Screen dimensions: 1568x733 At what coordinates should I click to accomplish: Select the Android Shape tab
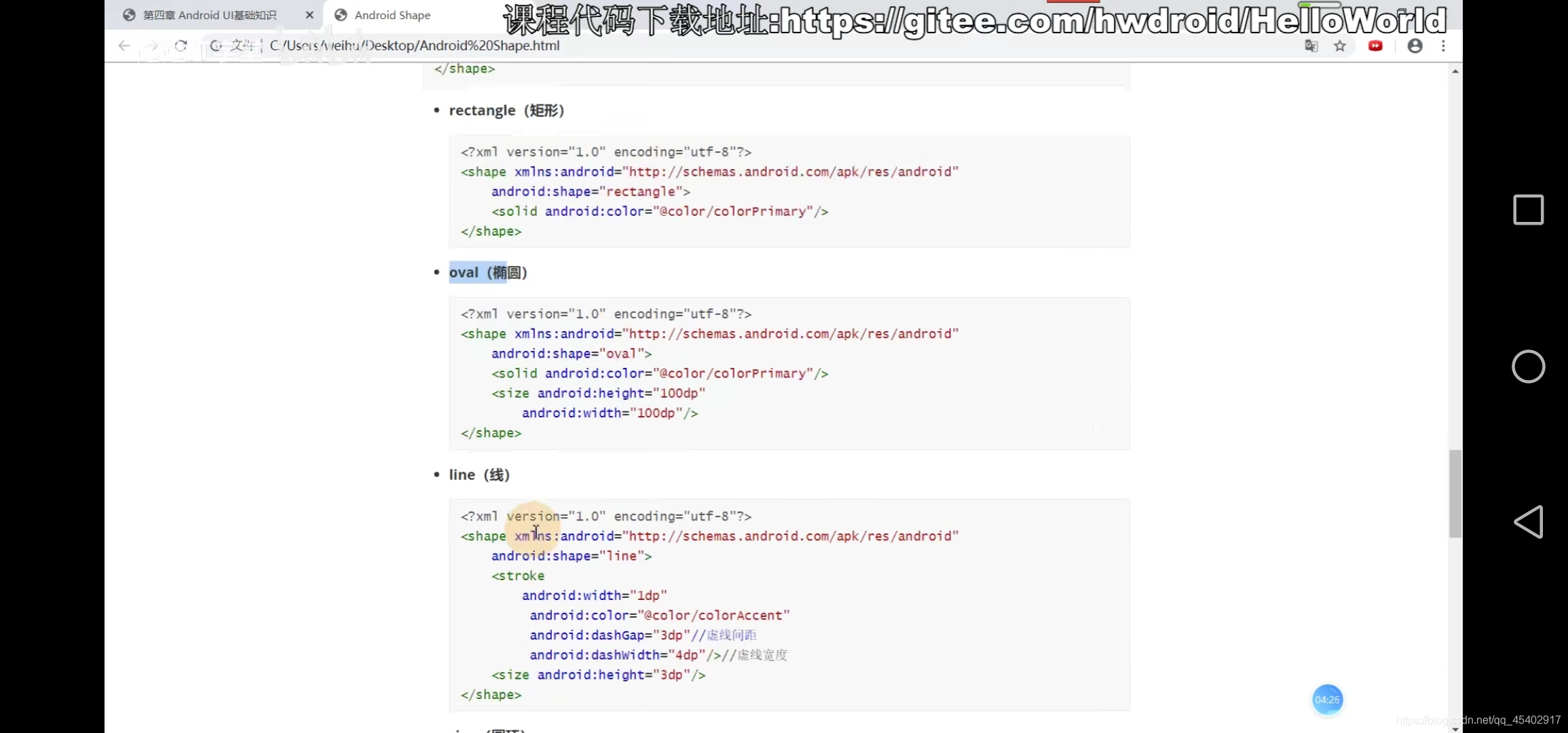[x=392, y=15]
